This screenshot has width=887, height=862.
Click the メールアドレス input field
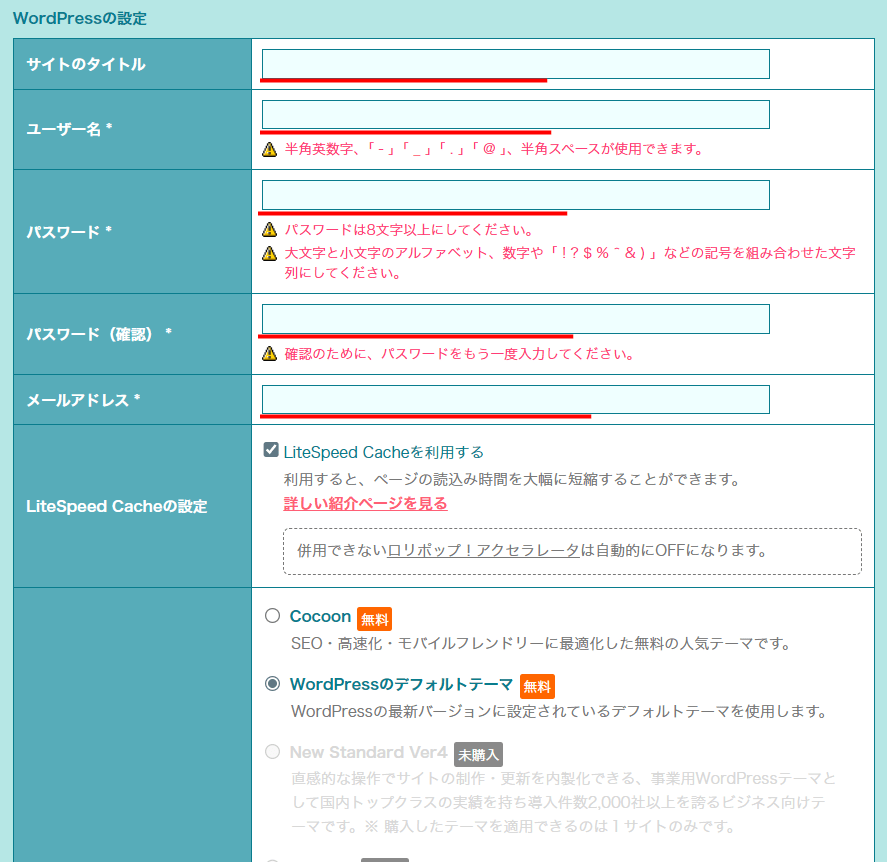513,399
